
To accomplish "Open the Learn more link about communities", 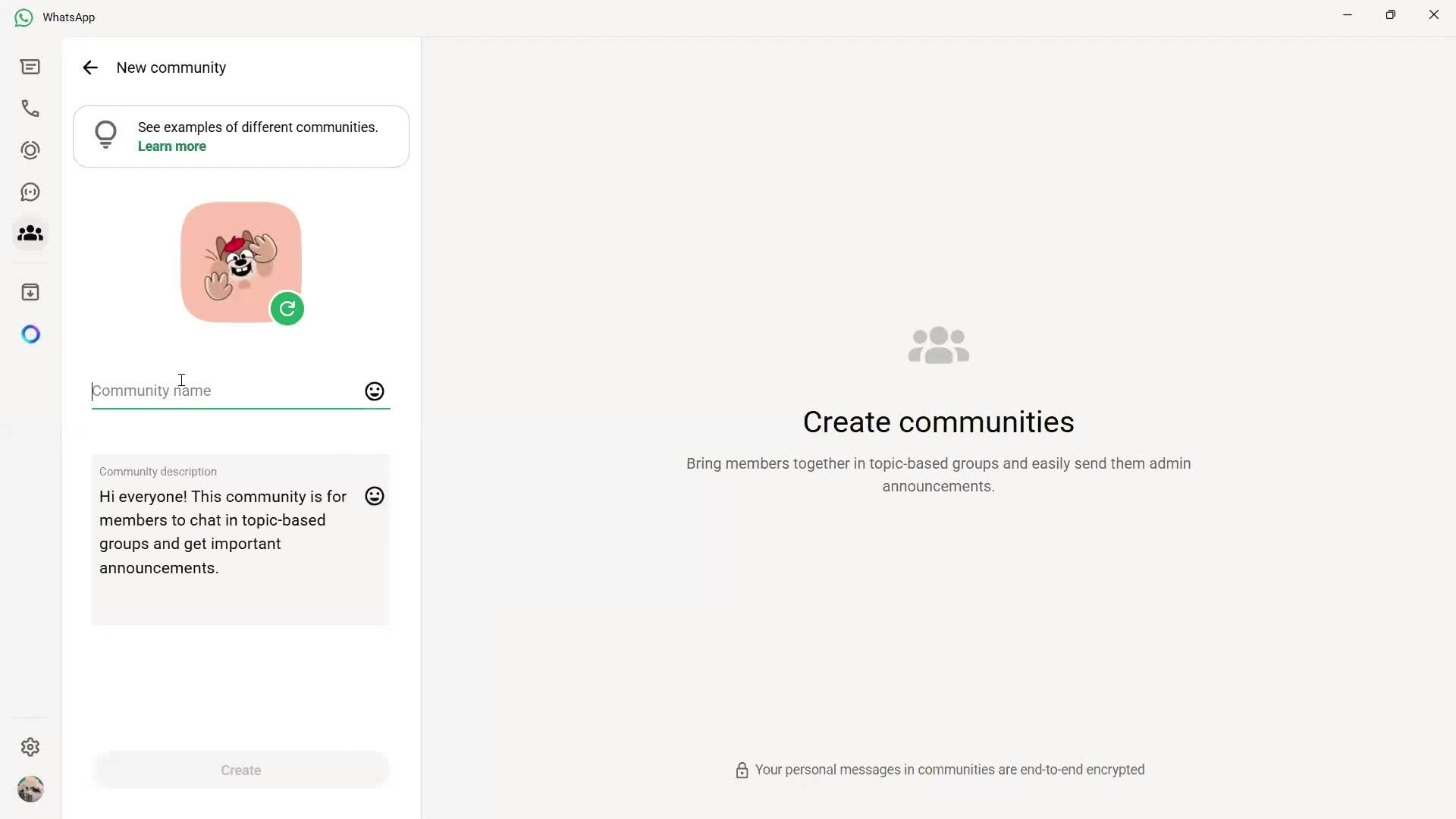I will coord(171,146).
